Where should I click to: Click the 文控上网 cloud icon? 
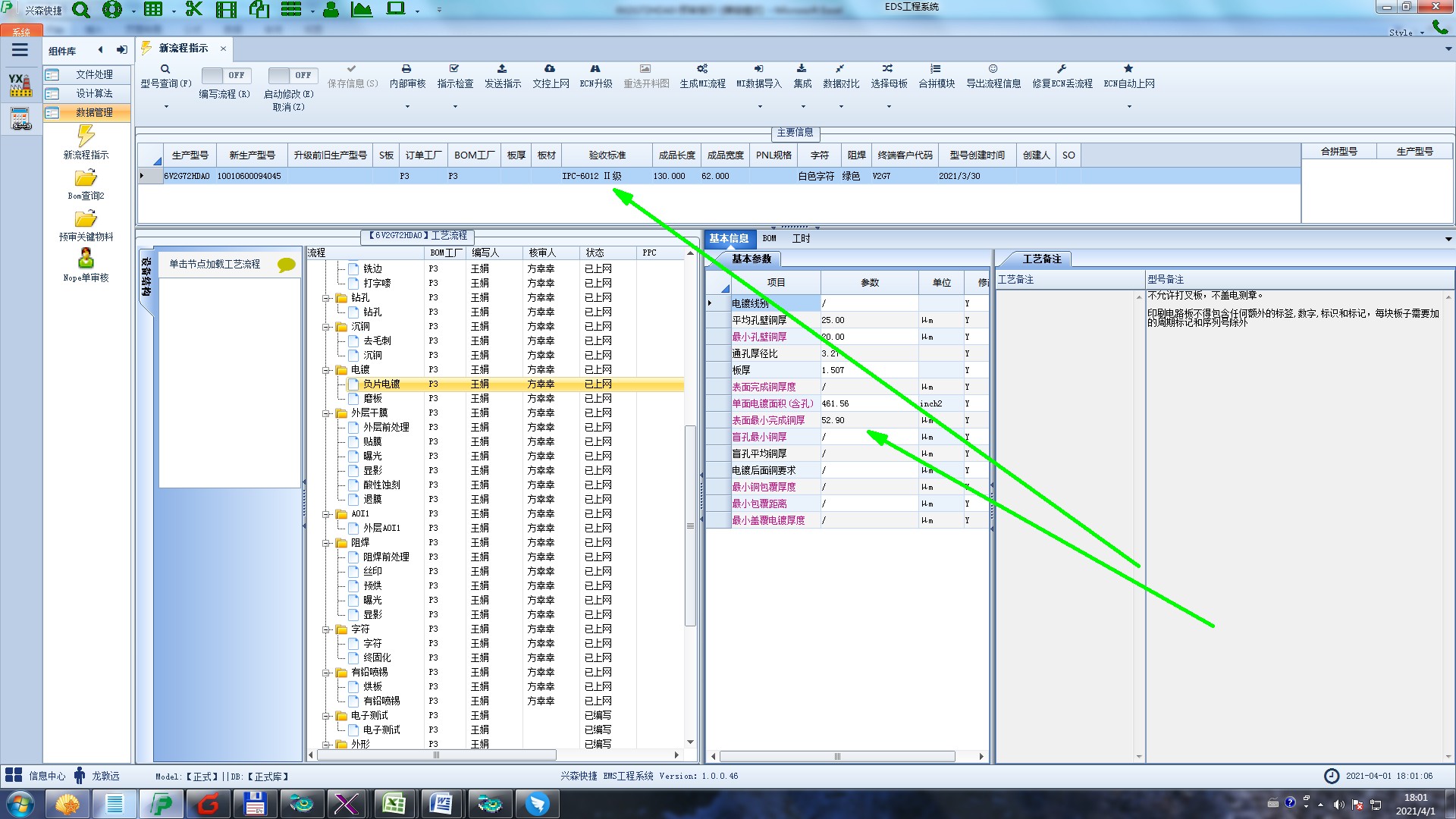pos(550,69)
